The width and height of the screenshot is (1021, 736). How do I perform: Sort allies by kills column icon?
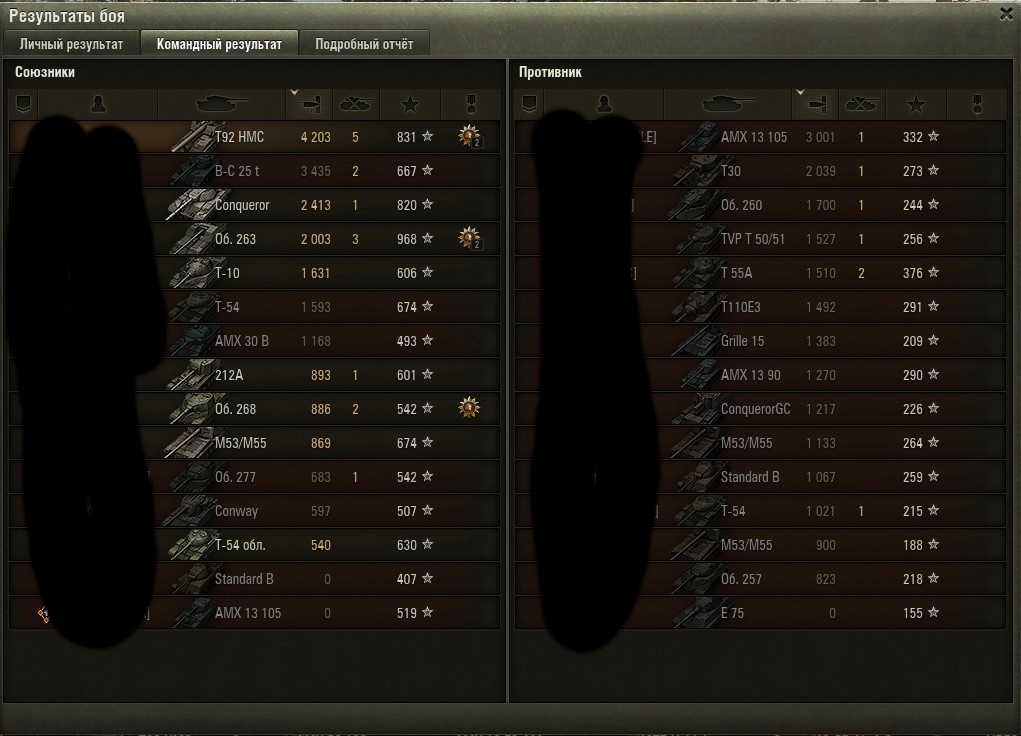[x=356, y=104]
